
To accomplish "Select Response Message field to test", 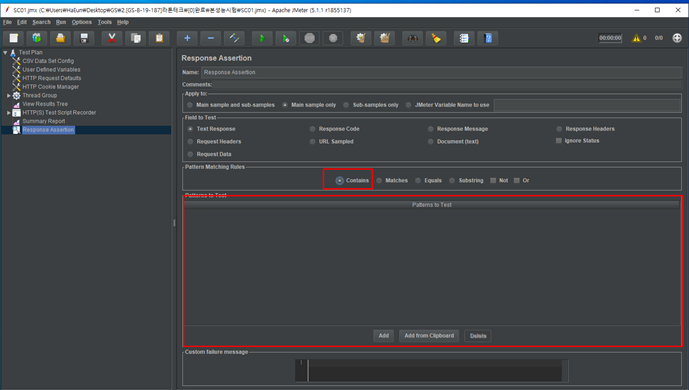I will point(431,129).
